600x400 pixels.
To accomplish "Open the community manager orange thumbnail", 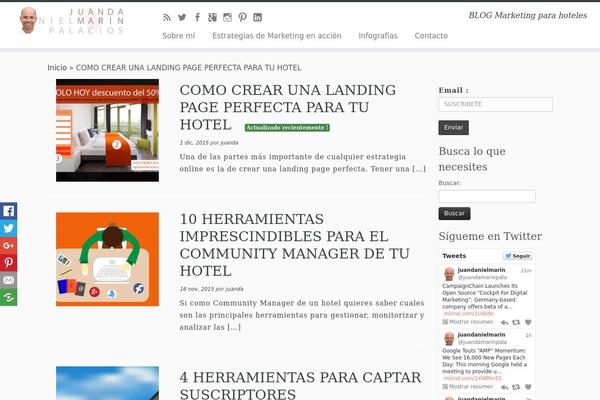I will click(x=108, y=259).
